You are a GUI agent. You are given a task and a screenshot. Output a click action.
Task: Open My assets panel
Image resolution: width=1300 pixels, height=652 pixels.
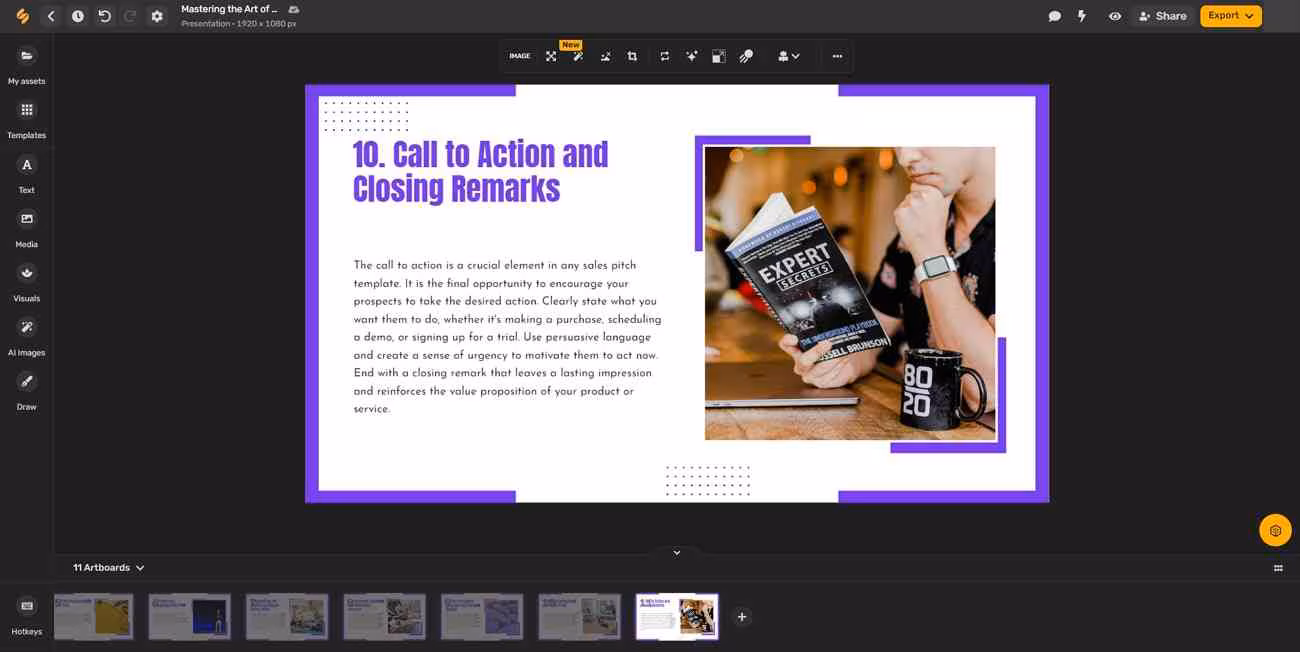point(27,66)
